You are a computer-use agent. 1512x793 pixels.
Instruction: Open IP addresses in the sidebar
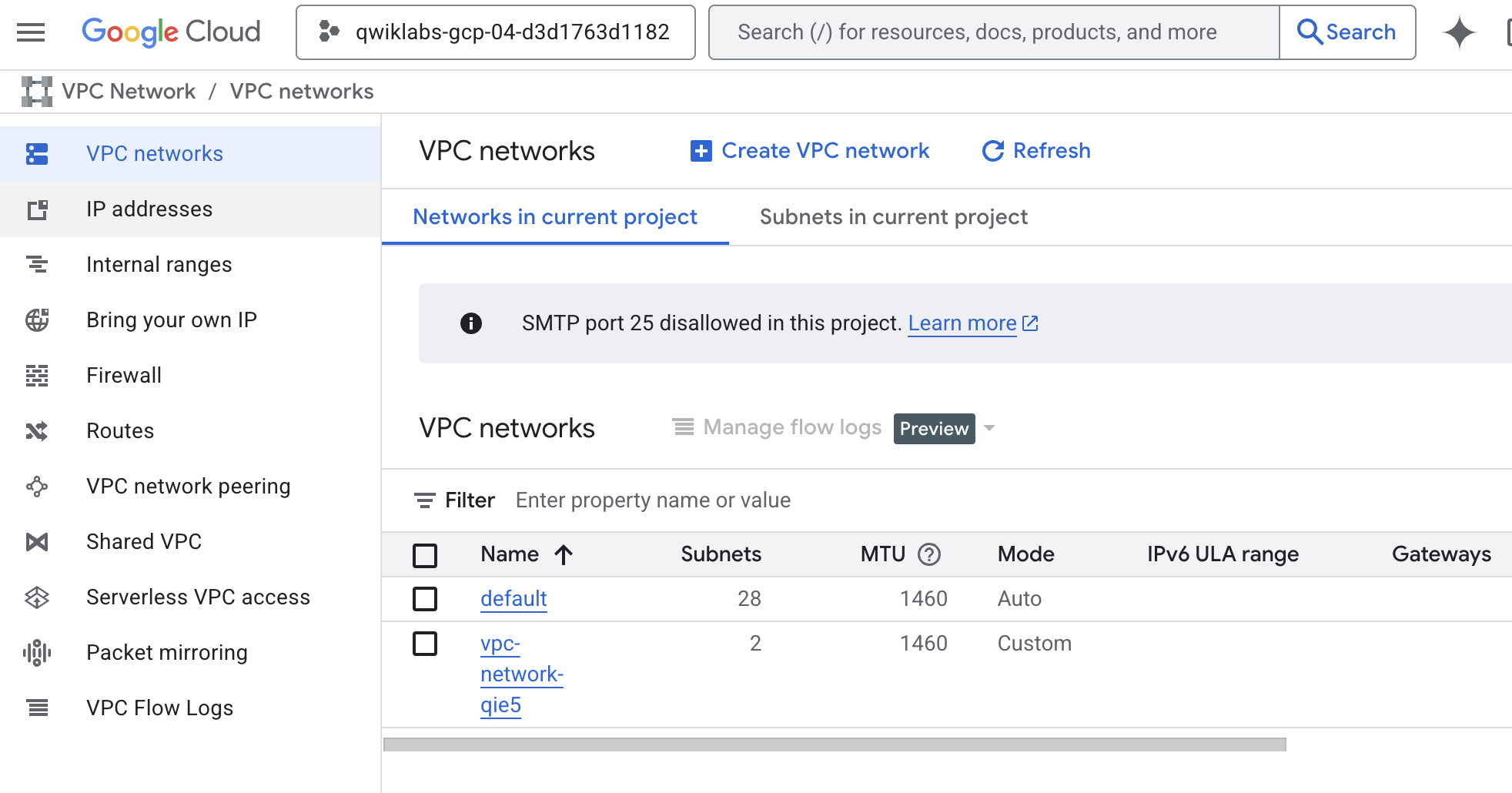click(149, 209)
